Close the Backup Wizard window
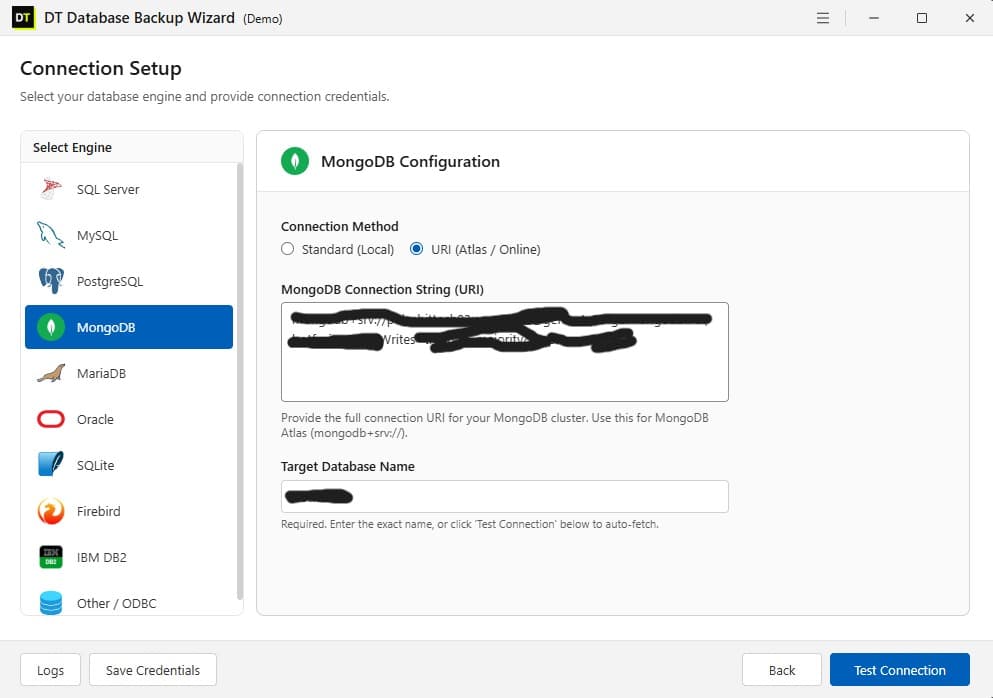Viewport: 993px width, 698px height. 970,18
